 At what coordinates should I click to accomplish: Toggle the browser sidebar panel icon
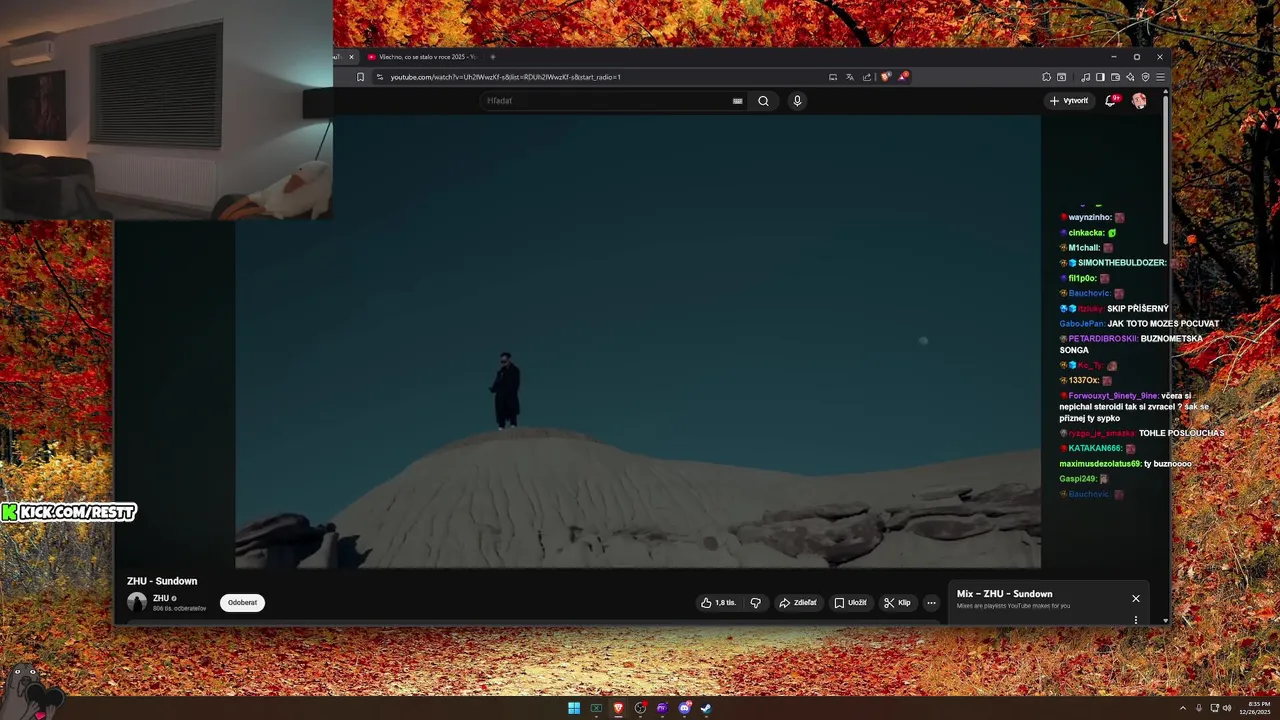coord(1100,77)
